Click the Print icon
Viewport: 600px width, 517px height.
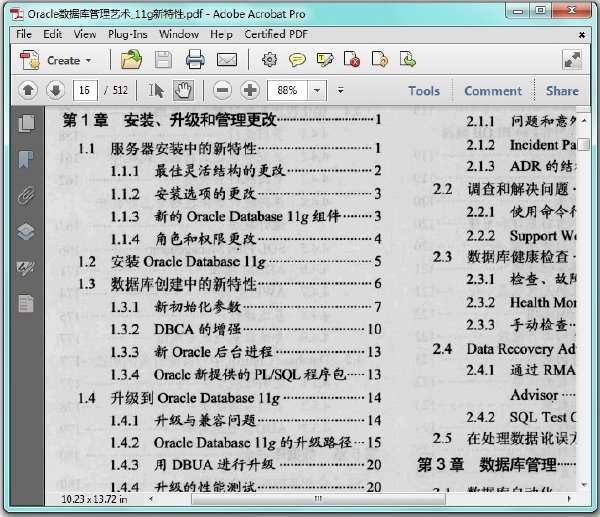point(195,60)
